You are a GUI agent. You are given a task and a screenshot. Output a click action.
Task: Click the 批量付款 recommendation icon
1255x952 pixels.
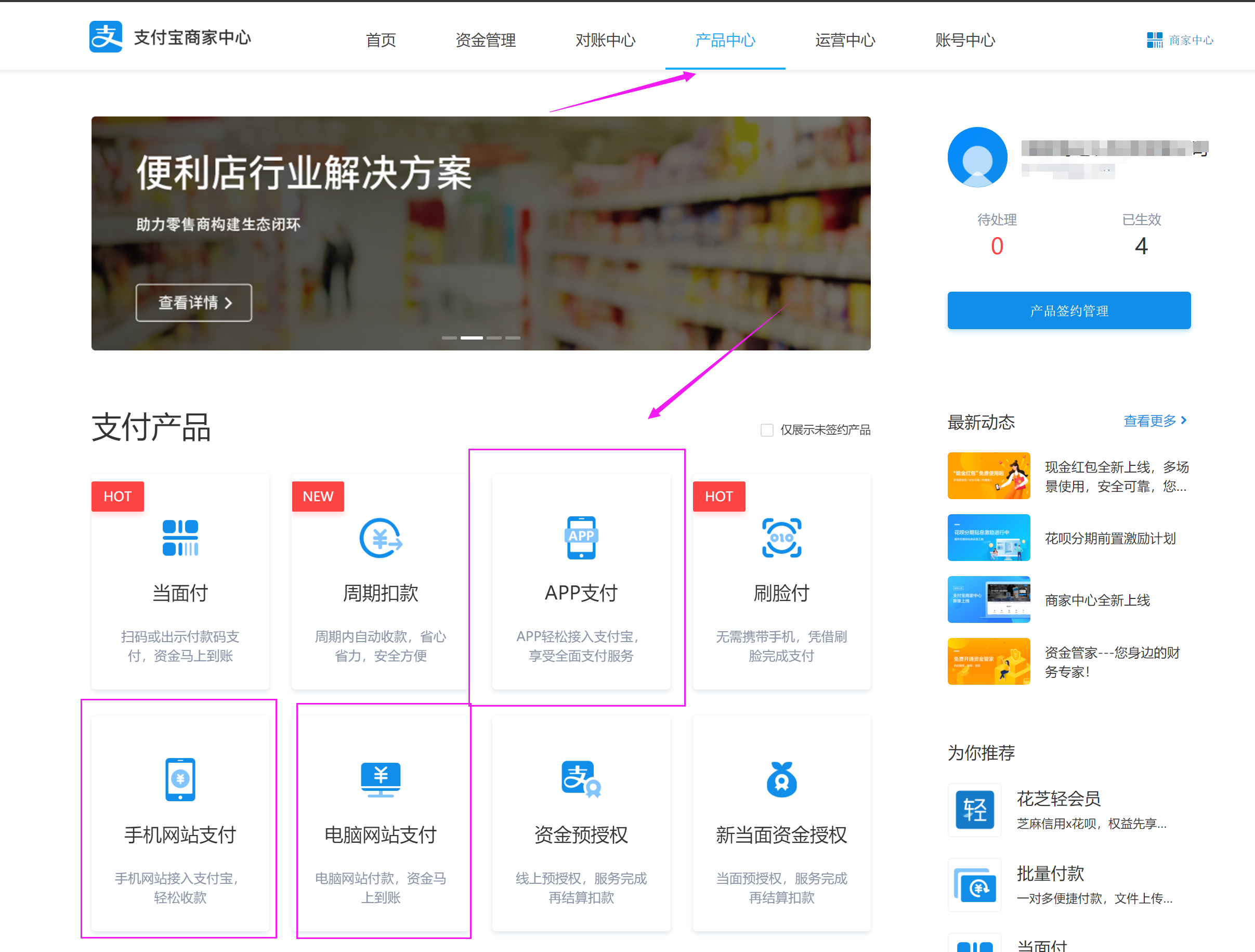(x=974, y=884)
